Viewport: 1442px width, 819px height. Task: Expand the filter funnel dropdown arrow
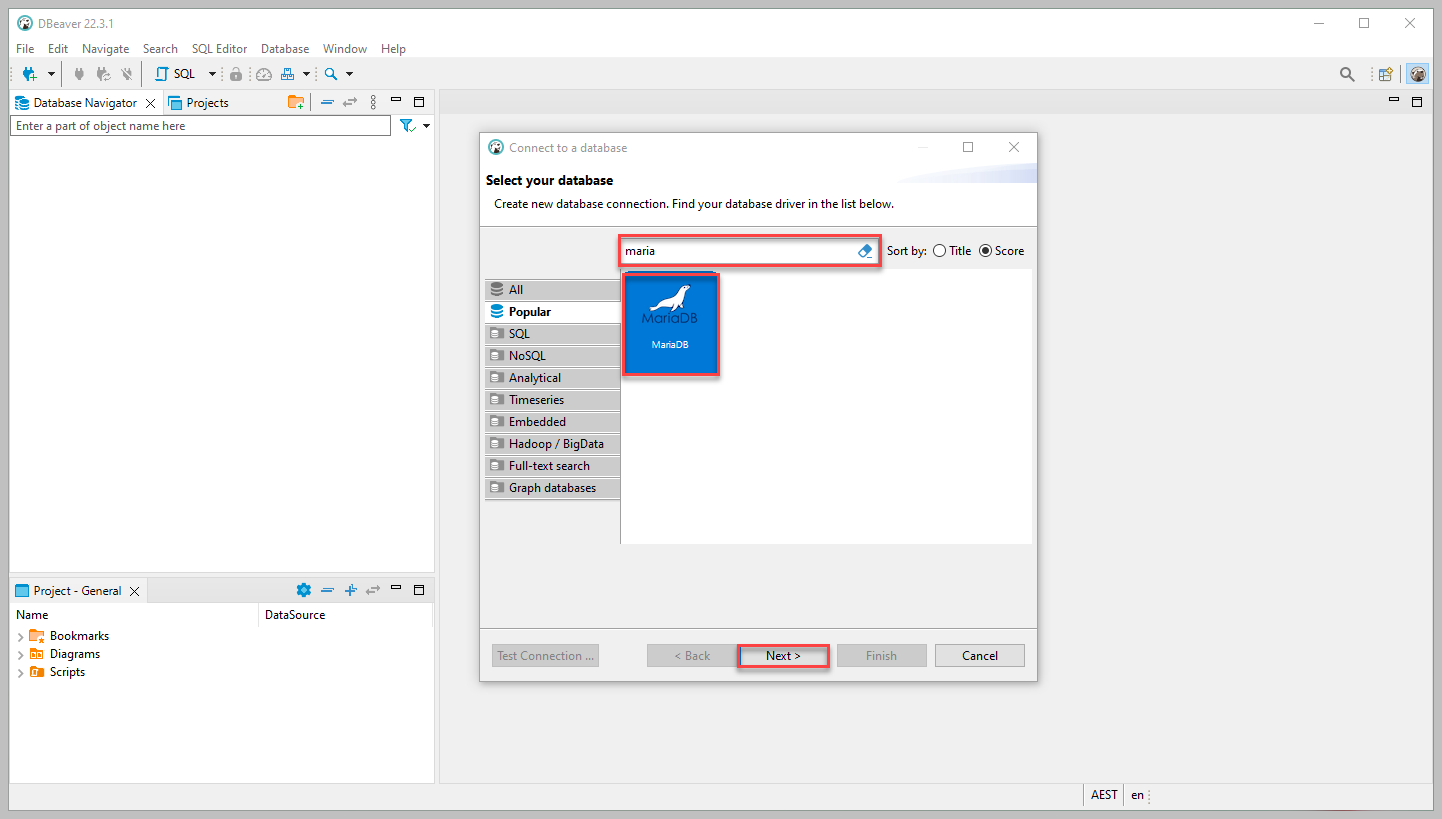427,126
